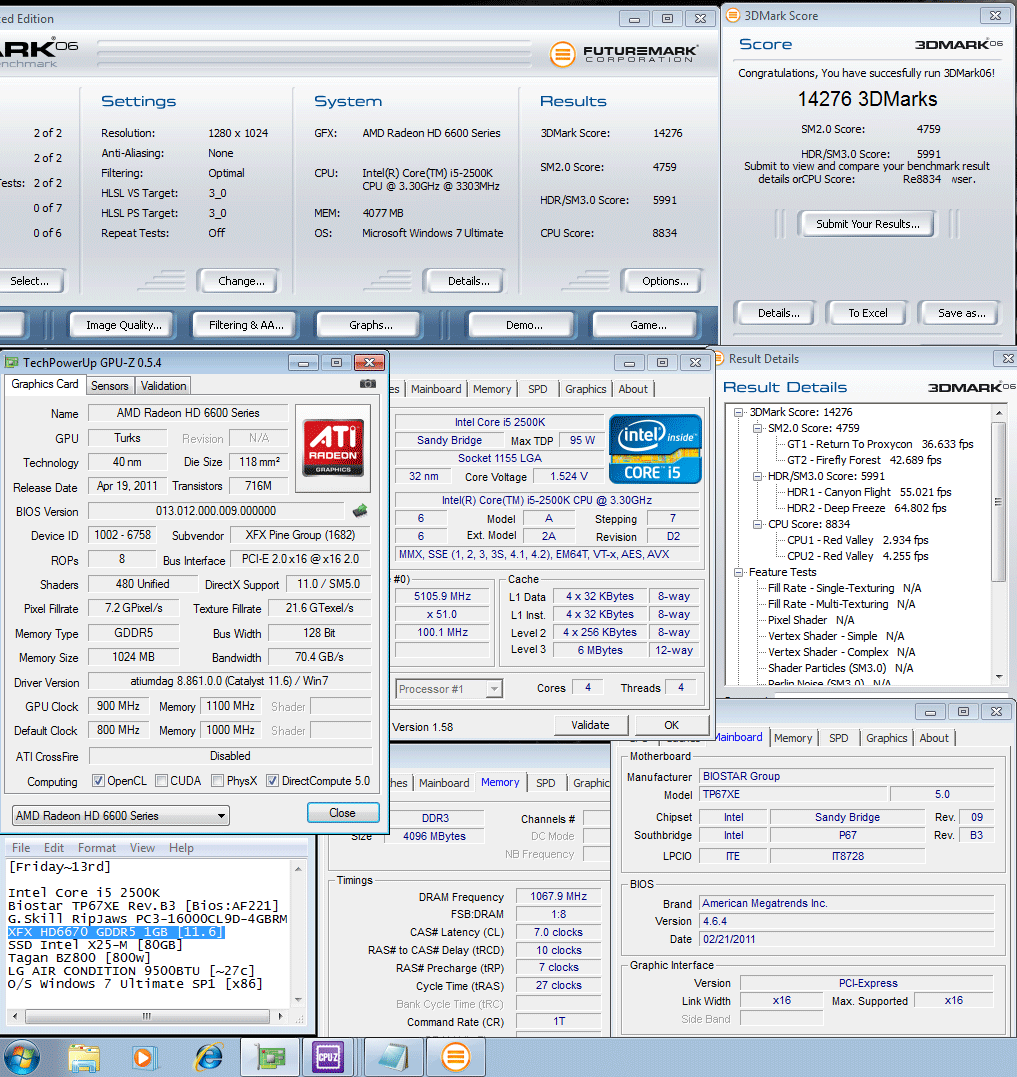The height and width of the screenshot is (1077, 1017).
Task: Click the BIOS save chip icon in GPU-Z
Action: point(360,510)
